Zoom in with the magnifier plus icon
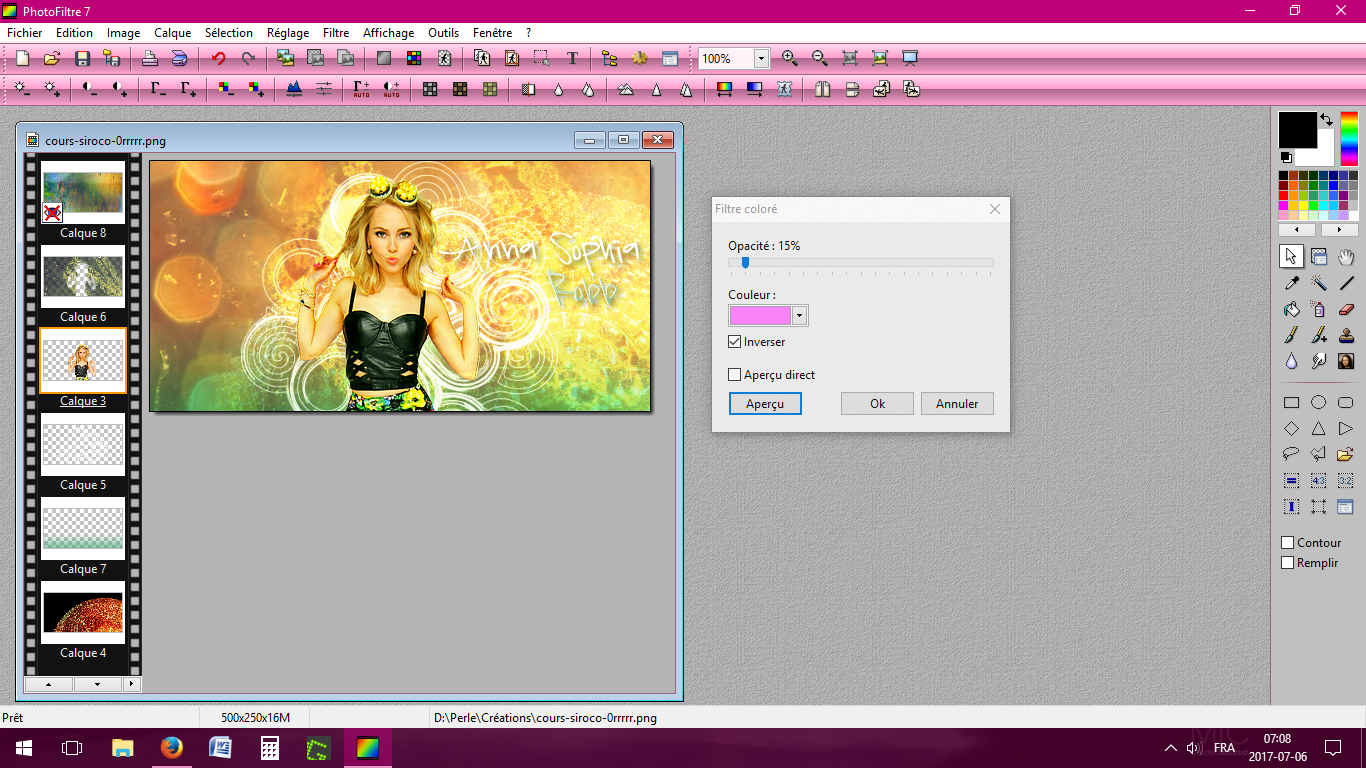The image size is (1366, 768). click(790, 59)
